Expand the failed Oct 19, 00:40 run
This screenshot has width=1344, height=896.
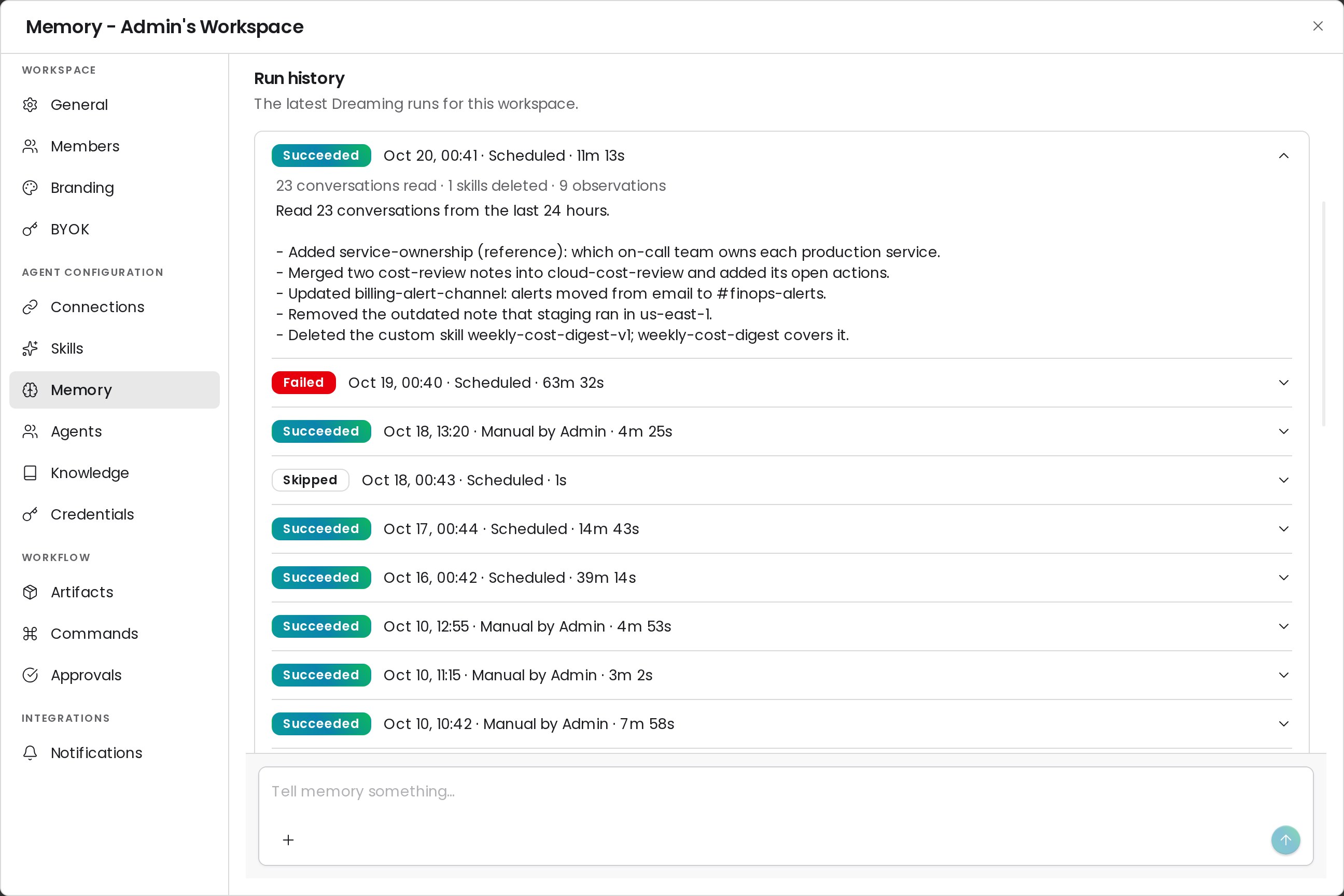click(1283, 383)
